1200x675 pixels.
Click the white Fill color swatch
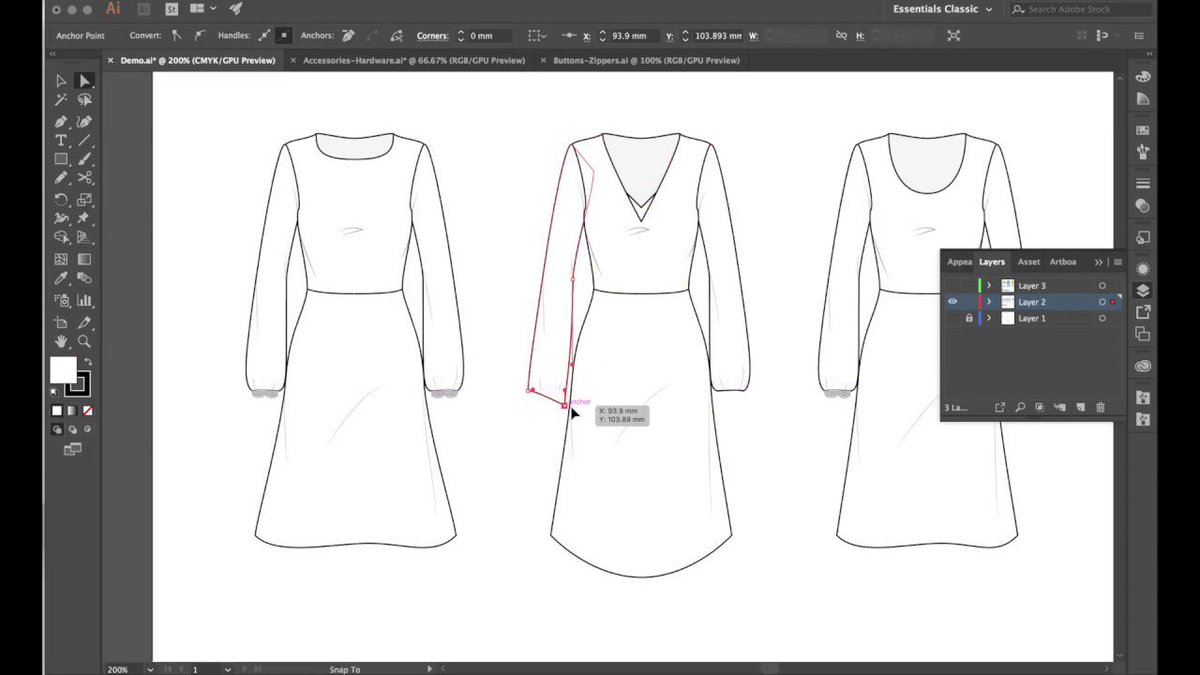[x=63, y=370]
